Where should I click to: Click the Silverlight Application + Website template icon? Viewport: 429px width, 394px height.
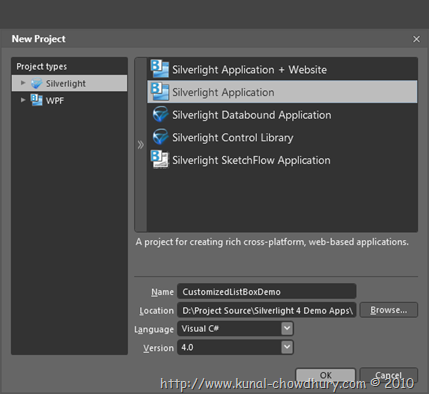160,69
